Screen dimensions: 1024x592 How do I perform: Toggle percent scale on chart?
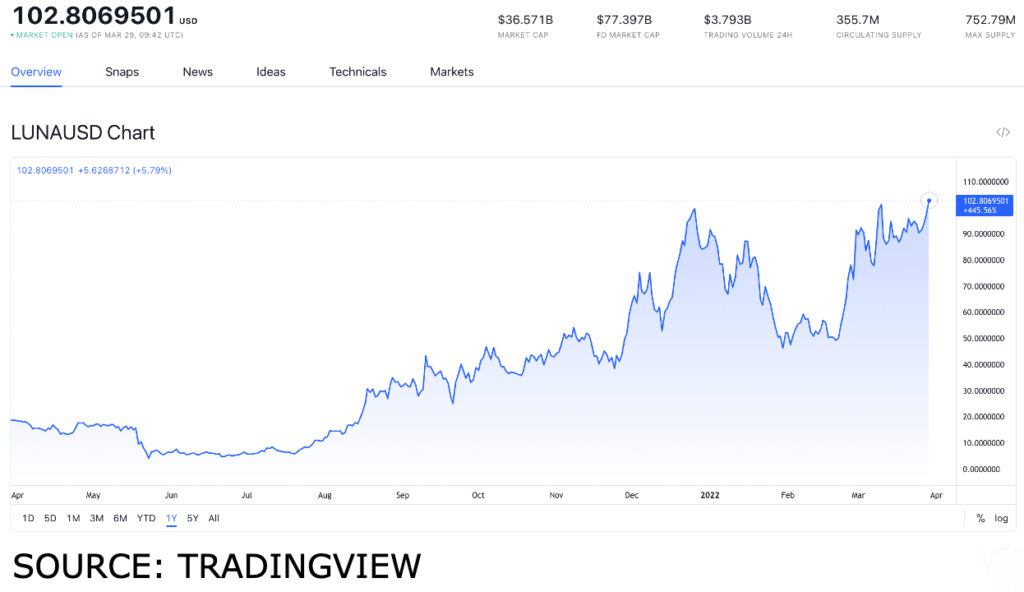click(980, 518)
